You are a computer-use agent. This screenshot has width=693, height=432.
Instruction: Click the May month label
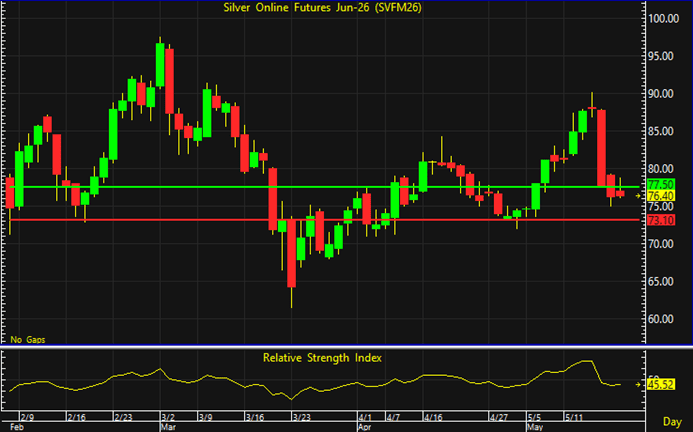click(535, 427)
